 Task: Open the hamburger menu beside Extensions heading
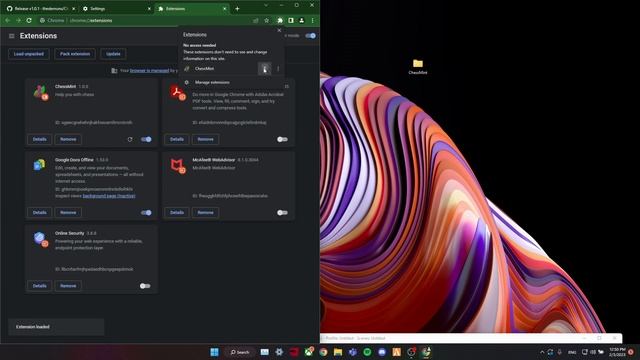click(11, 36)
